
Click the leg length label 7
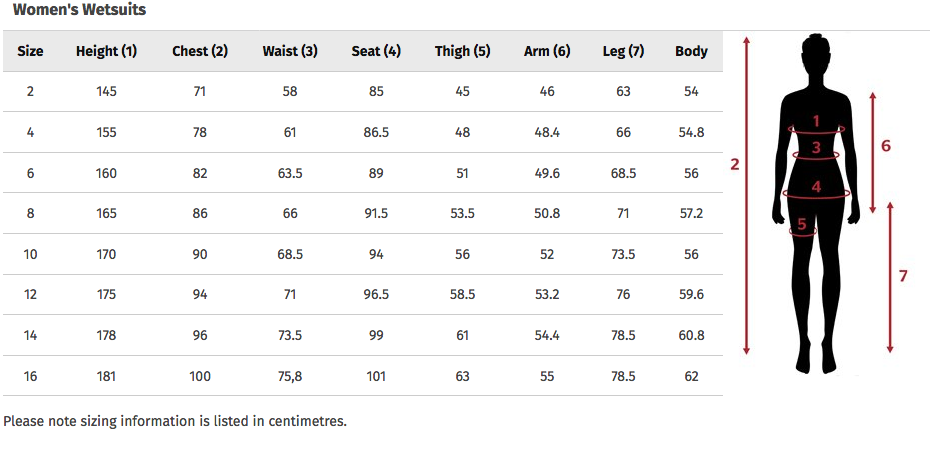903,275
